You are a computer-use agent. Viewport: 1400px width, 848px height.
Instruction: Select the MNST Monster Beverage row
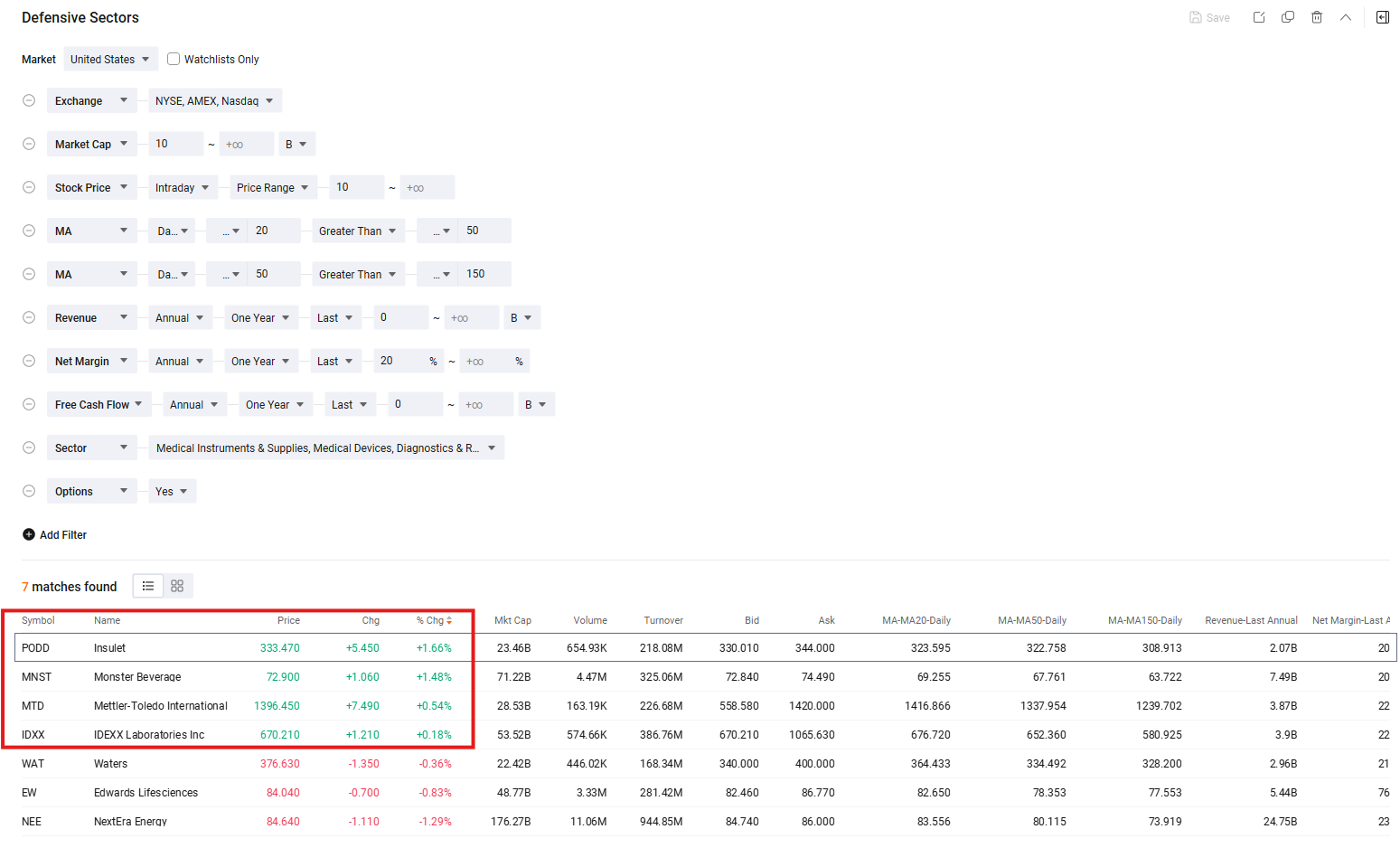pos(706,676)
